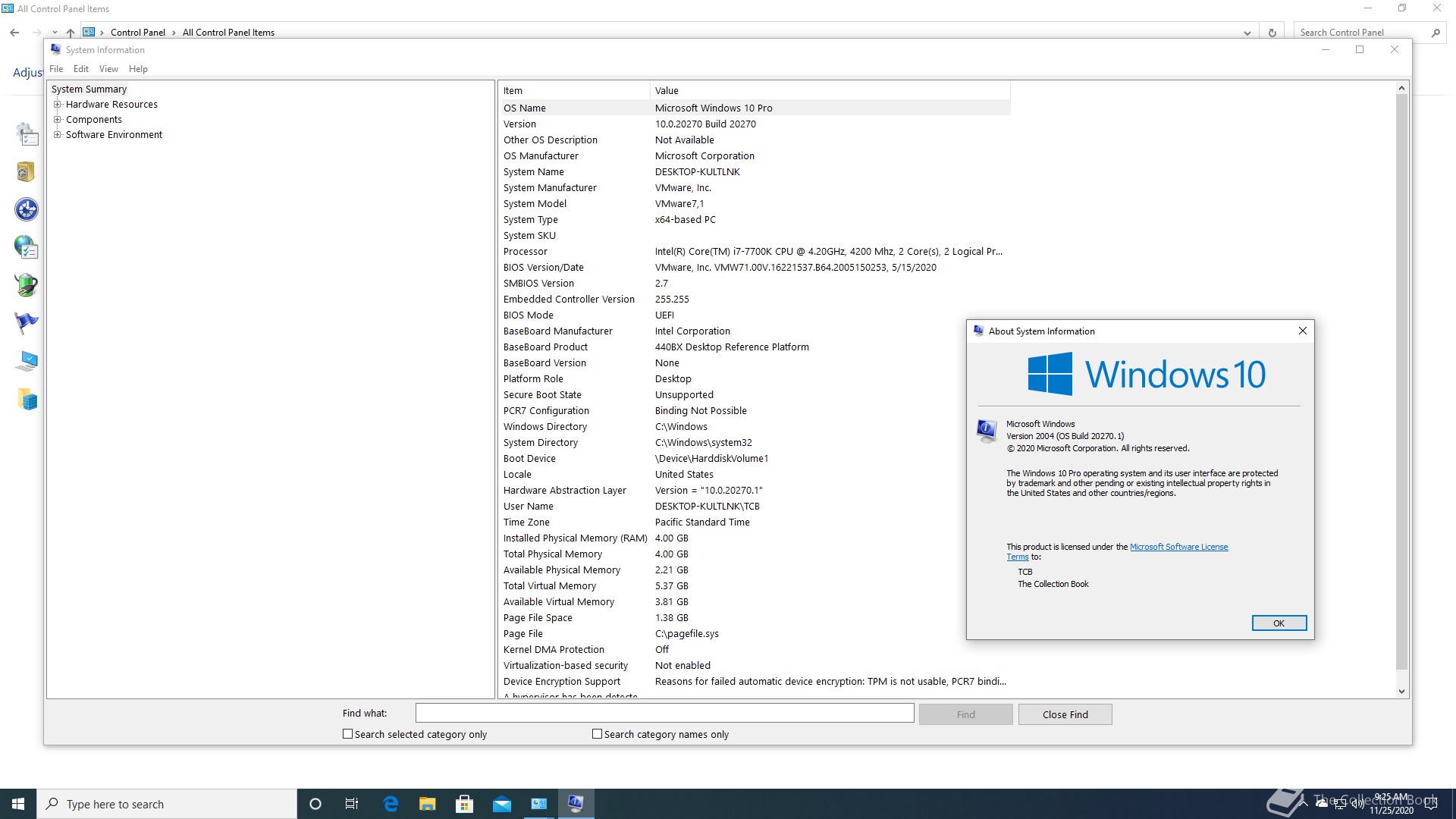Click the All Control Panel Items breadcrumb
This screenshot has height=819, width=1456.
click(228, 33)
